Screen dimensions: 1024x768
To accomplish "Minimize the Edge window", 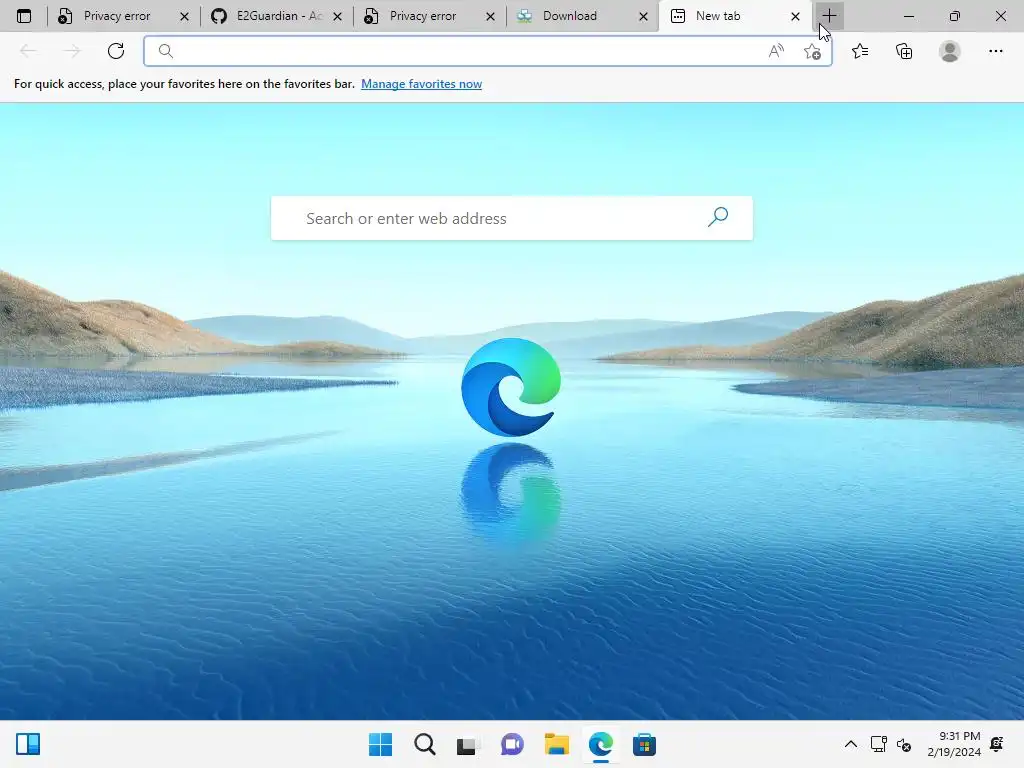I will [908, 16].
